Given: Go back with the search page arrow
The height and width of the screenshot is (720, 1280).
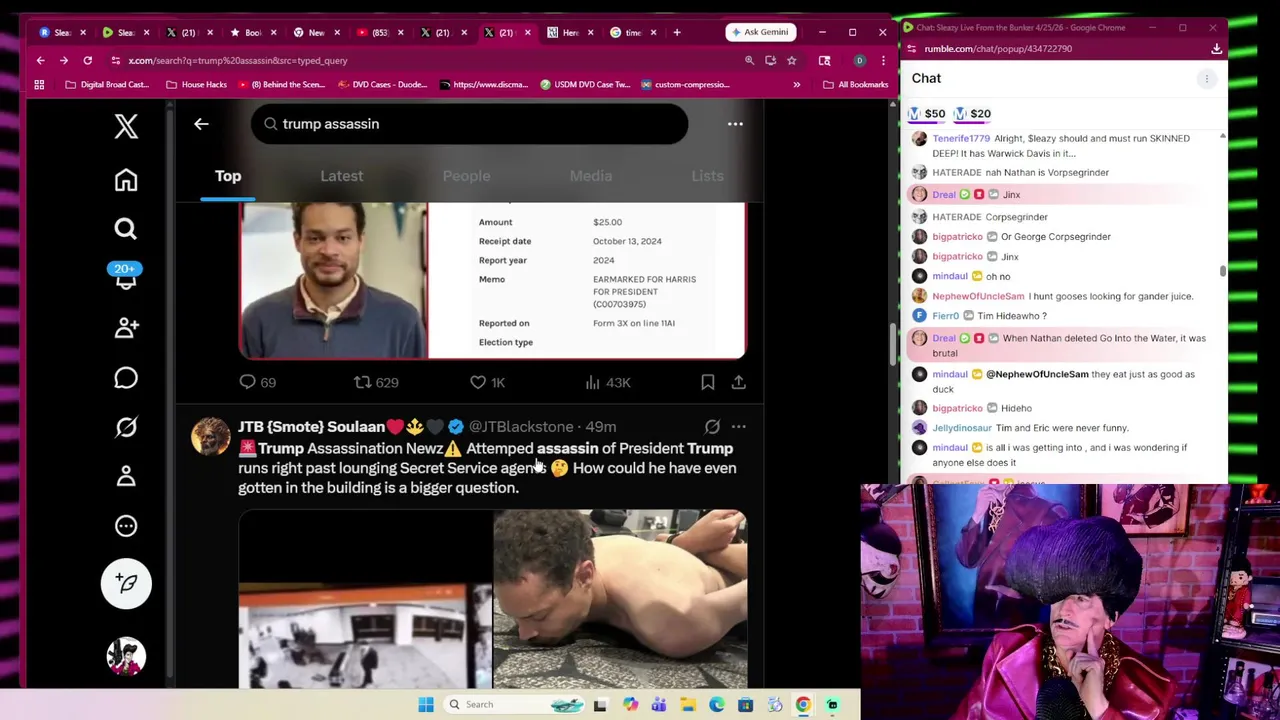Looking at the screenshot, I should coord(201,124).
